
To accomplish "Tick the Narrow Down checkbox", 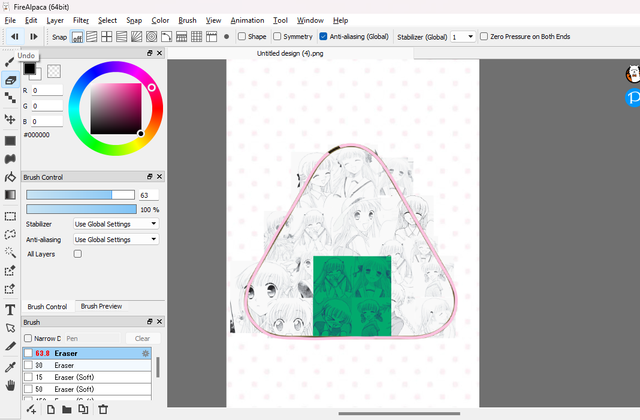I will 28,338.
